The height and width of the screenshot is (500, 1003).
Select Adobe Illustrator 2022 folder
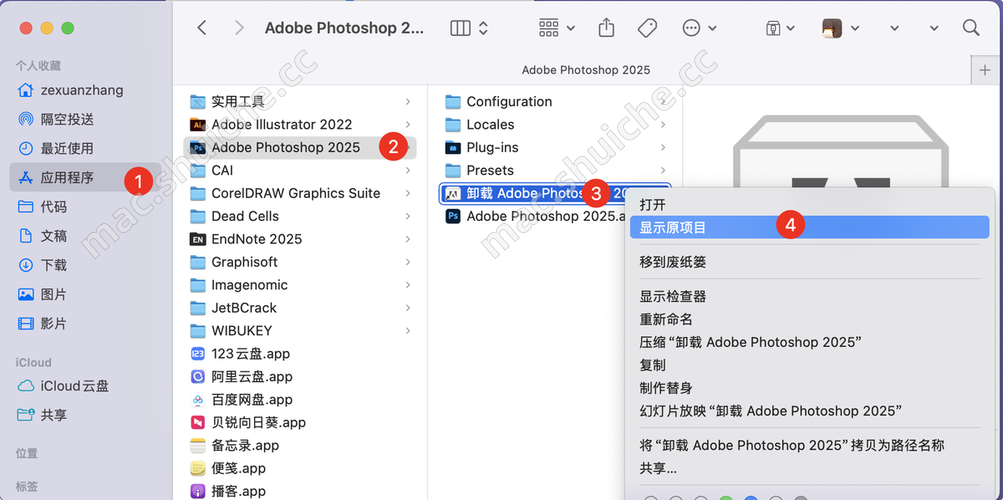300,125
